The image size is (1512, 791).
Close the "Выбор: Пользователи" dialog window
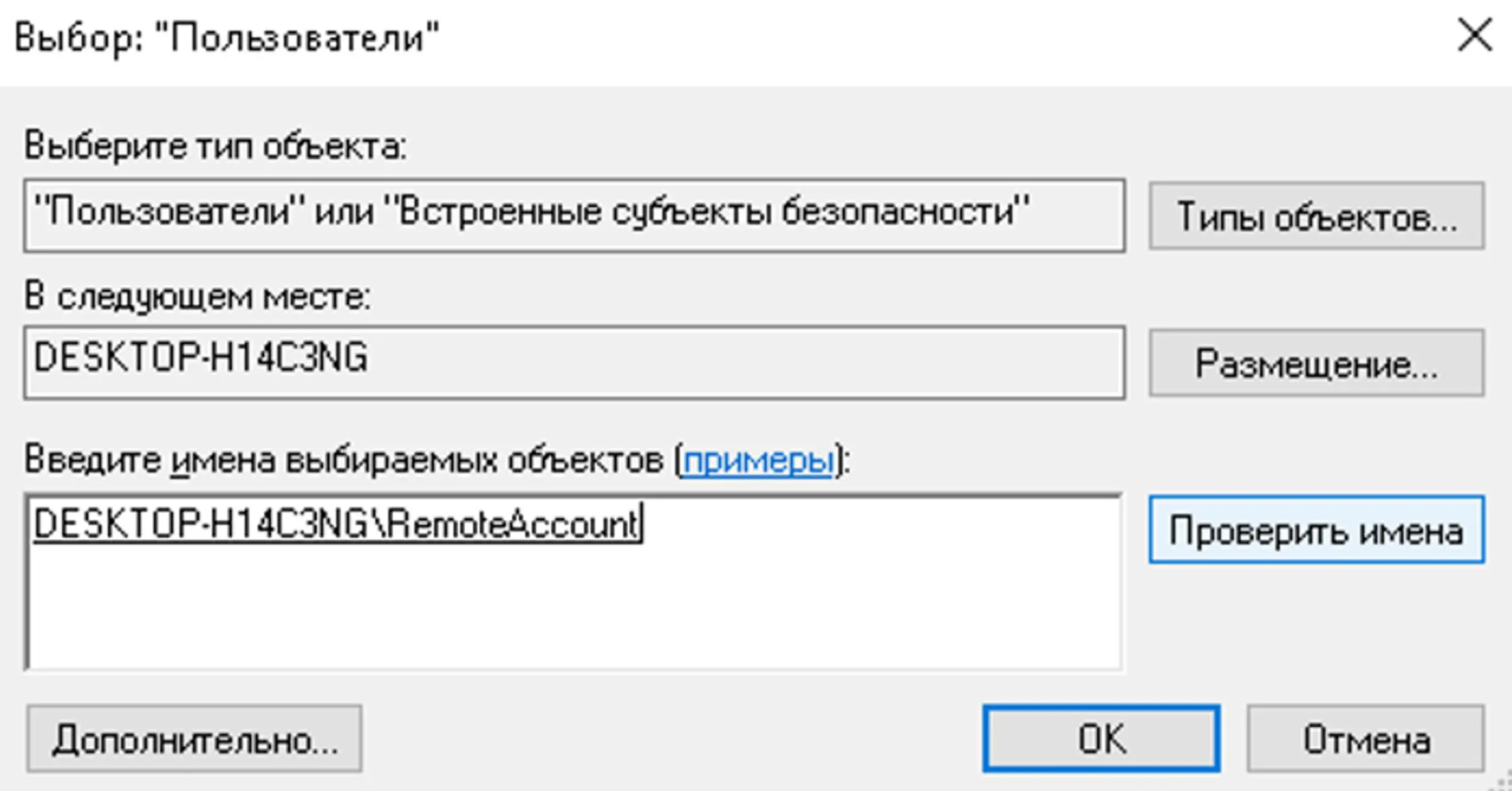pyautogui.click(x=1474, y=35)
